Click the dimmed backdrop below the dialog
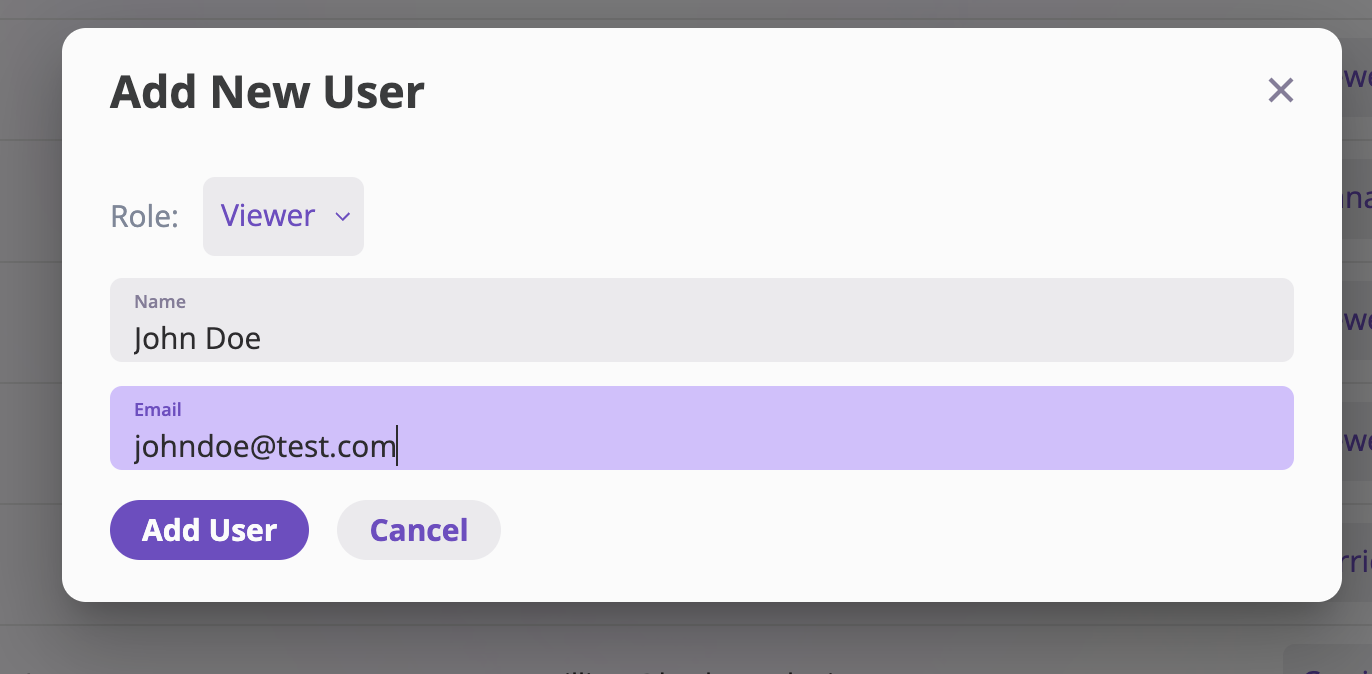This screenshot has width=1372, height=674. pos(686,640)
